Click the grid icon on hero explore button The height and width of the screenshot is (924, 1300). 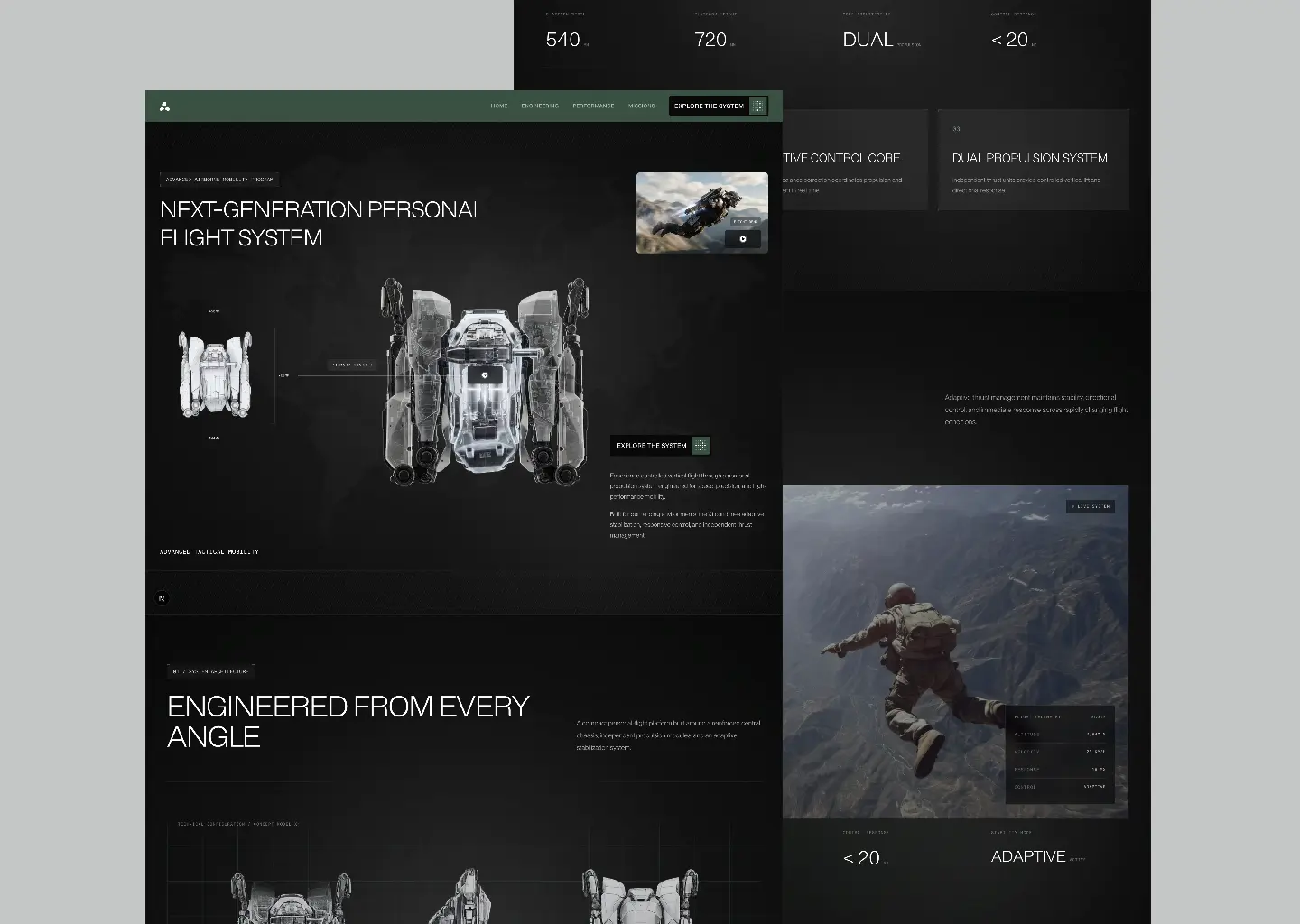coord(701,445)
